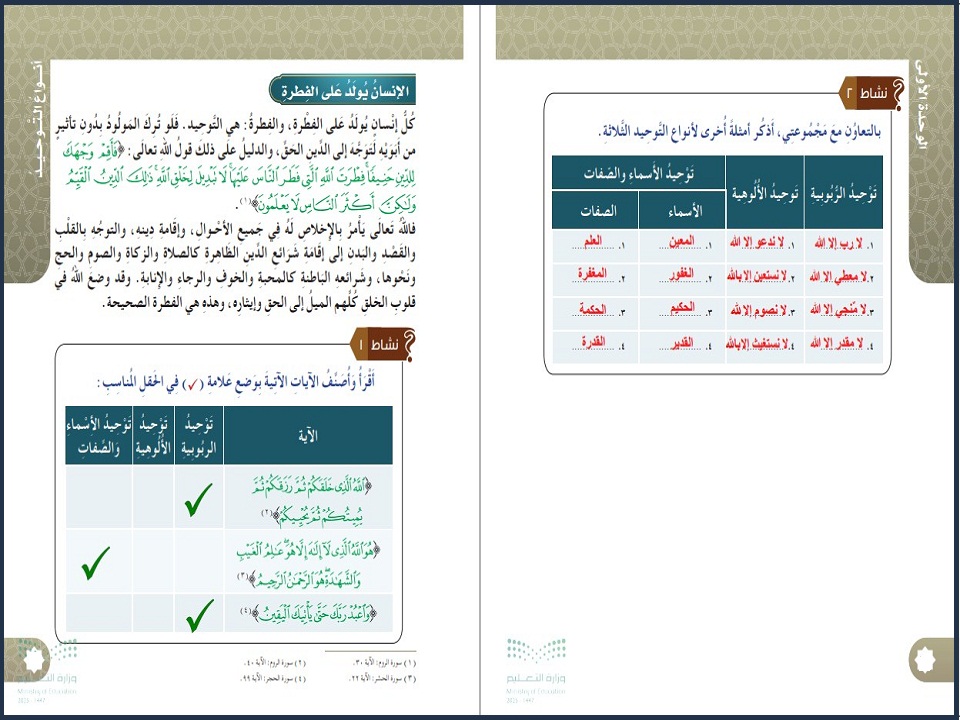Click the vertical side title 'أنواع التوحيد'

[x=37, y=121]
